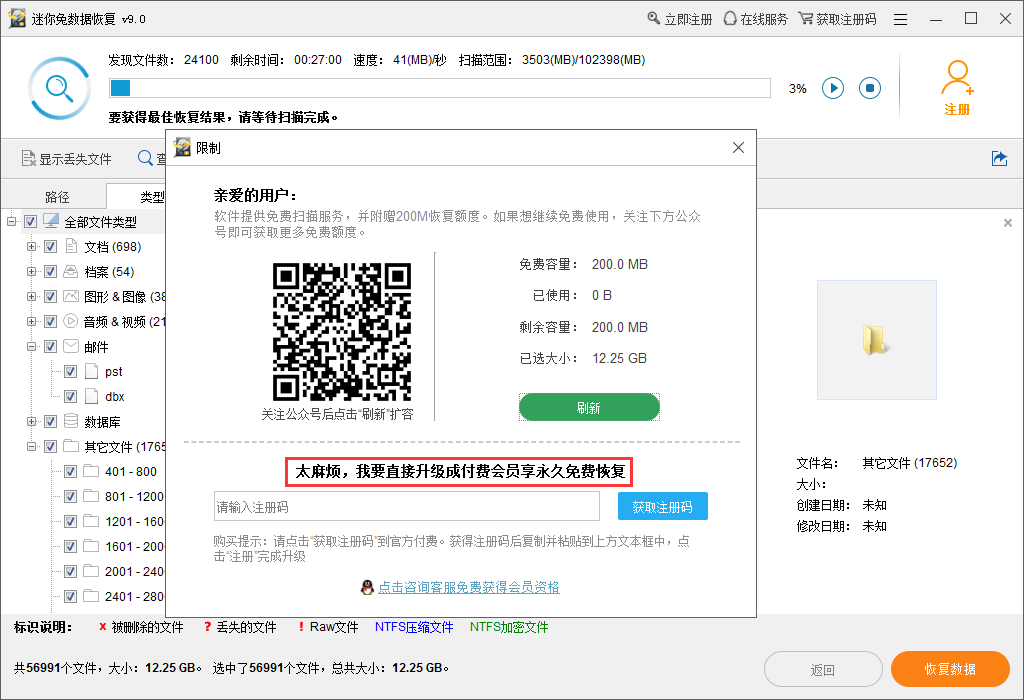The height and width of the screenshot is (700, 1024).
Task: Click the QR code image
Action: coord(342,332)
